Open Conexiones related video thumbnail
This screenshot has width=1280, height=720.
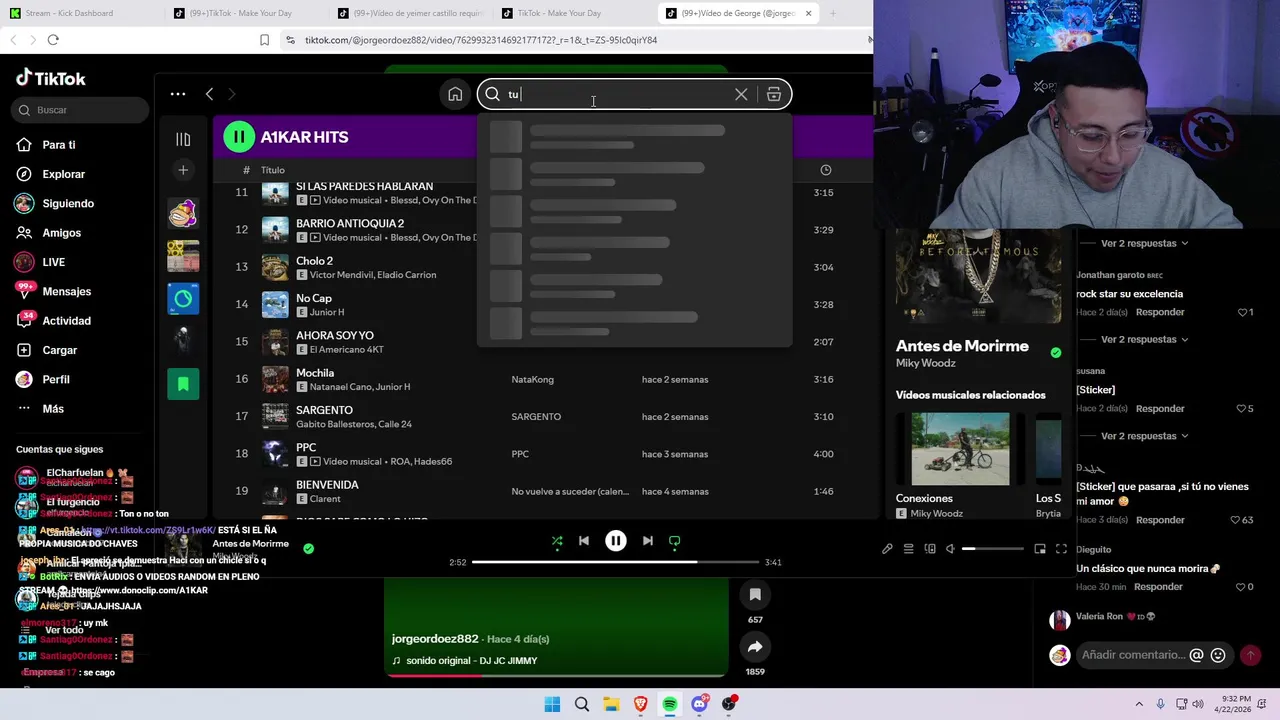(960, 449)
